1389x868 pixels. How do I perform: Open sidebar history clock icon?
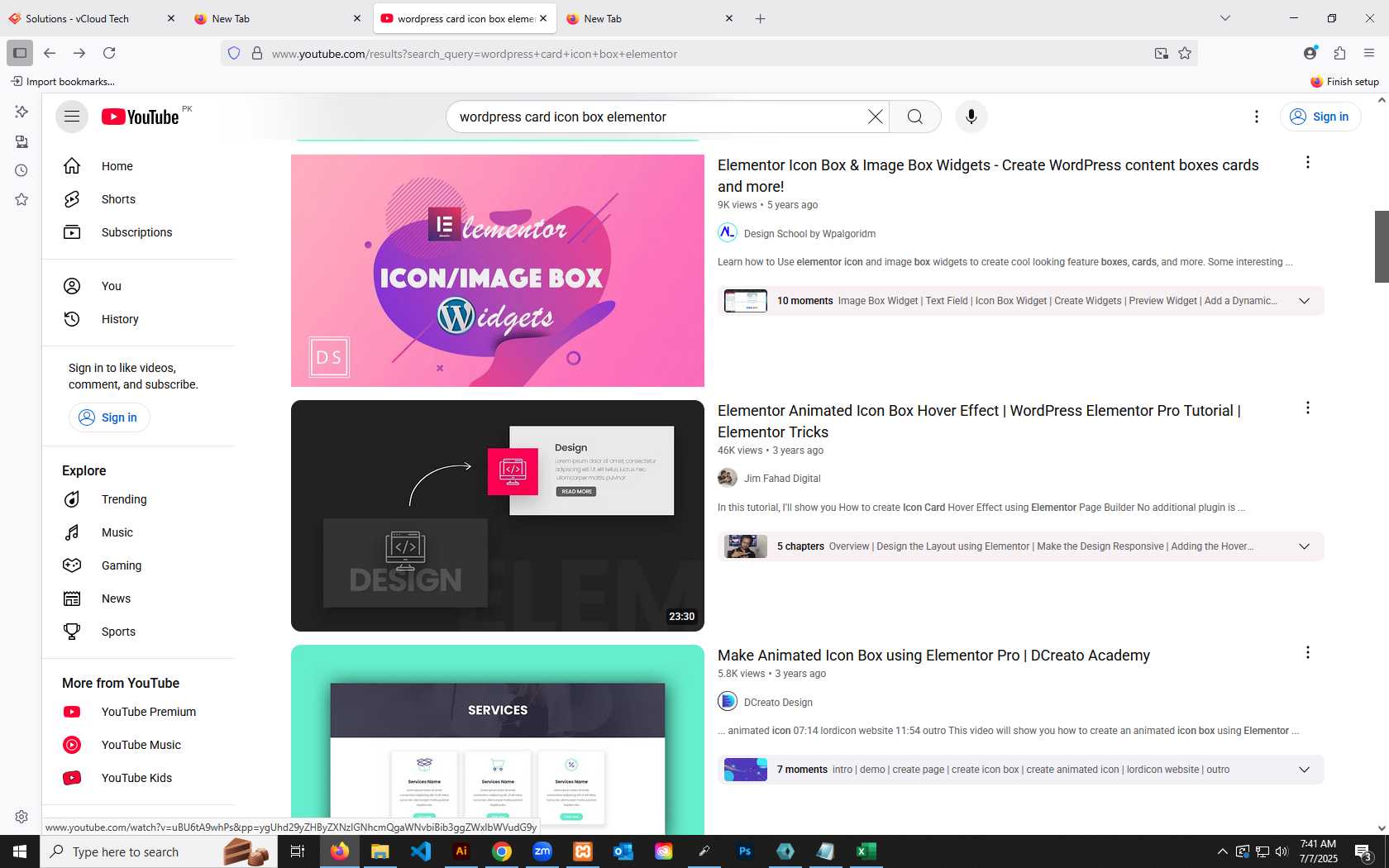tap(21, 170)
